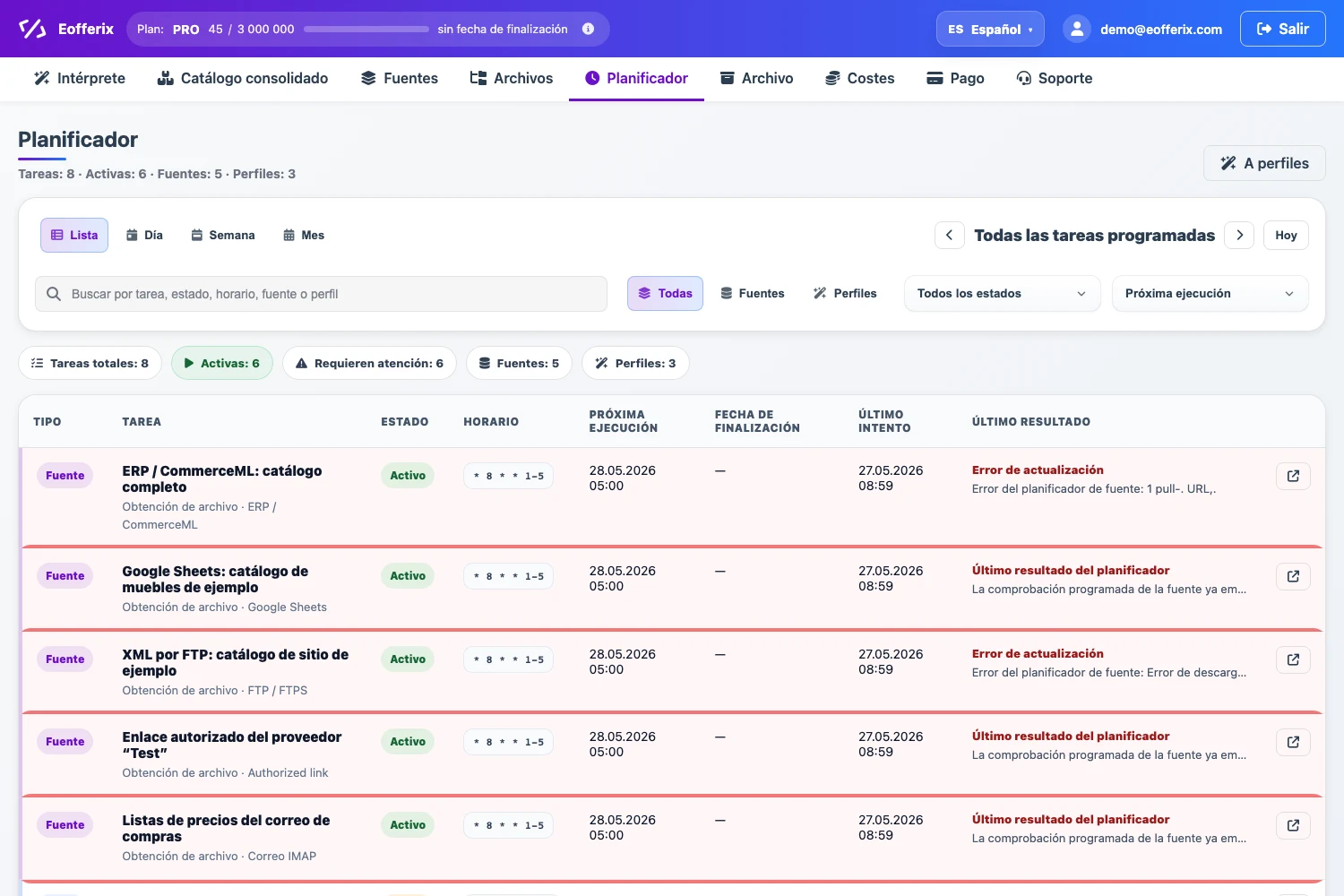Focus the task search input field

tap(321, 294)
